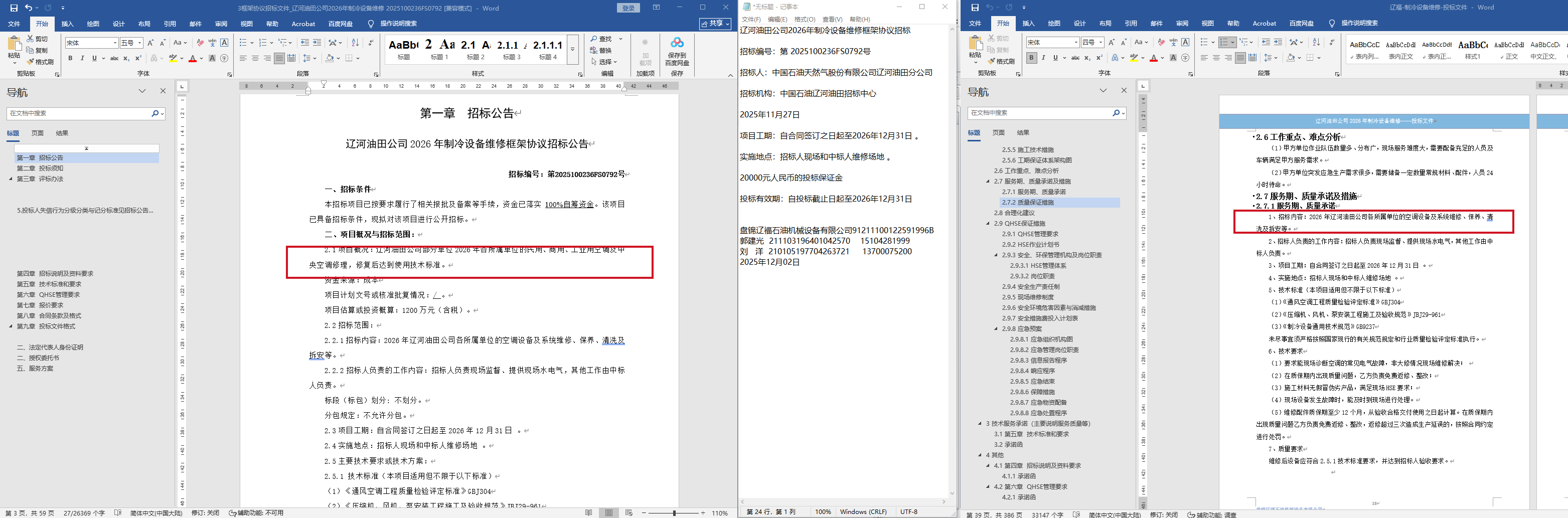Click Notepad vertical scrollbar
This screenshot has height=518, width=1568.
pos(952,261)
